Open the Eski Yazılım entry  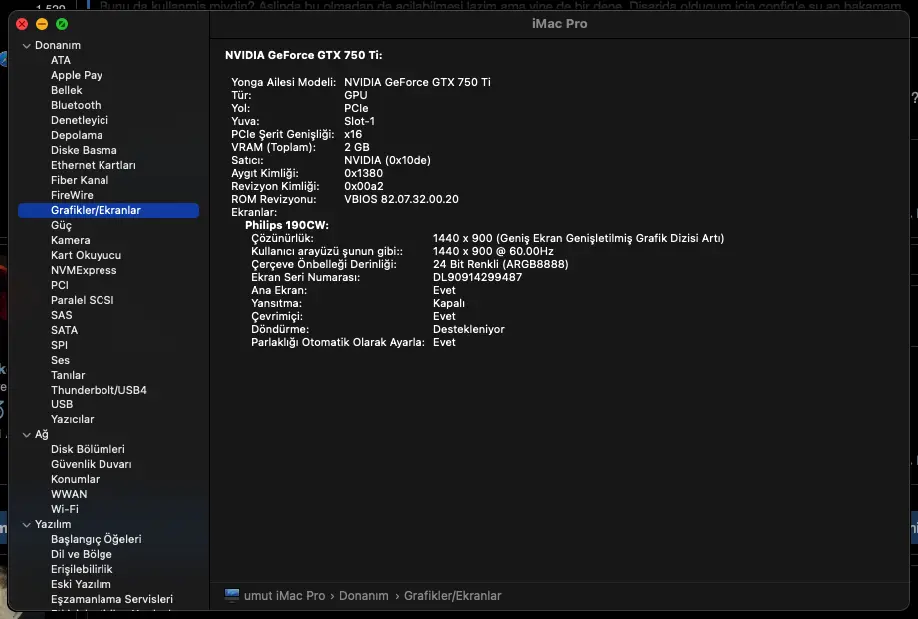81,584
